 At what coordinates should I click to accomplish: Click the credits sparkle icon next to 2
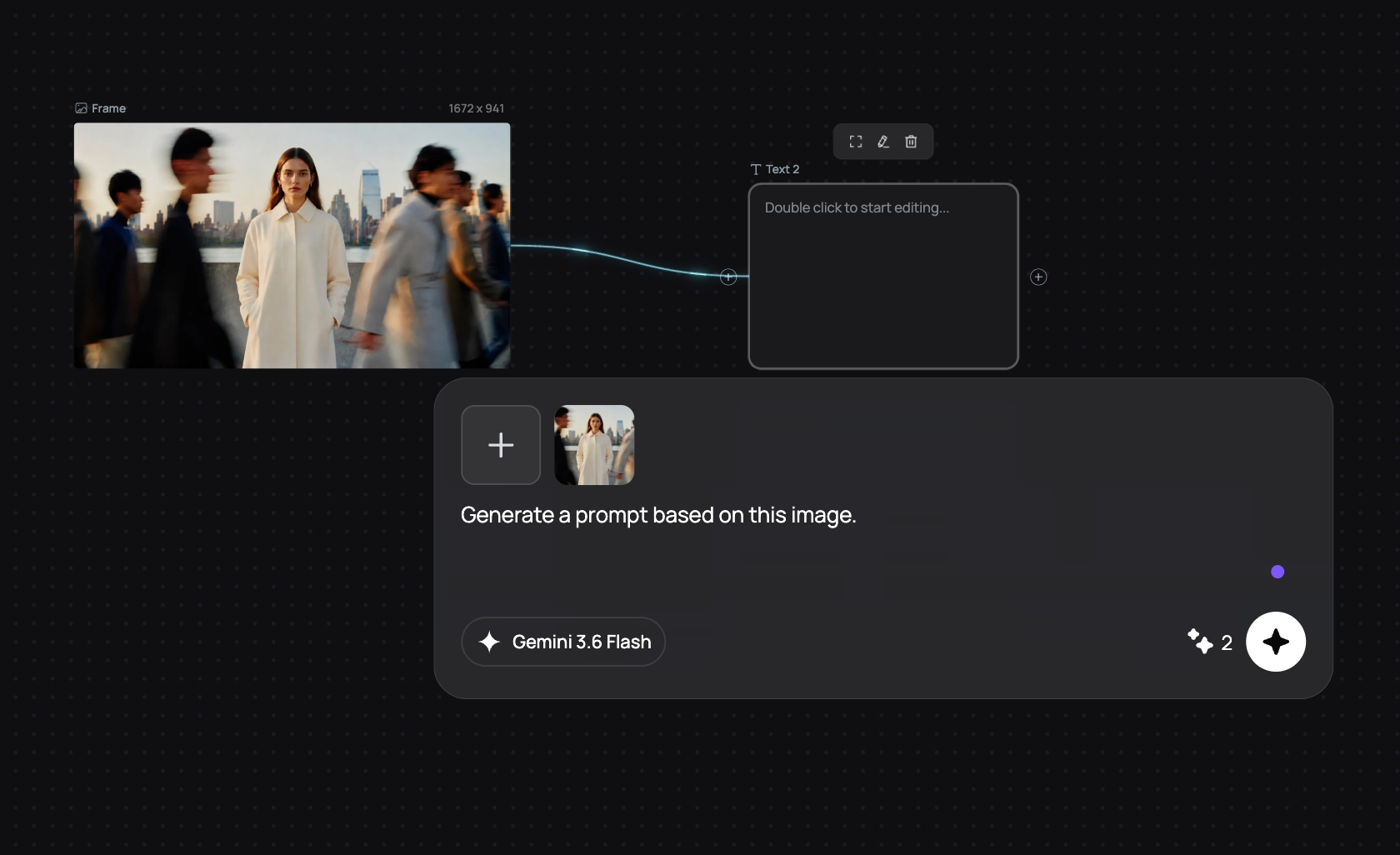tap(1200, 641)
